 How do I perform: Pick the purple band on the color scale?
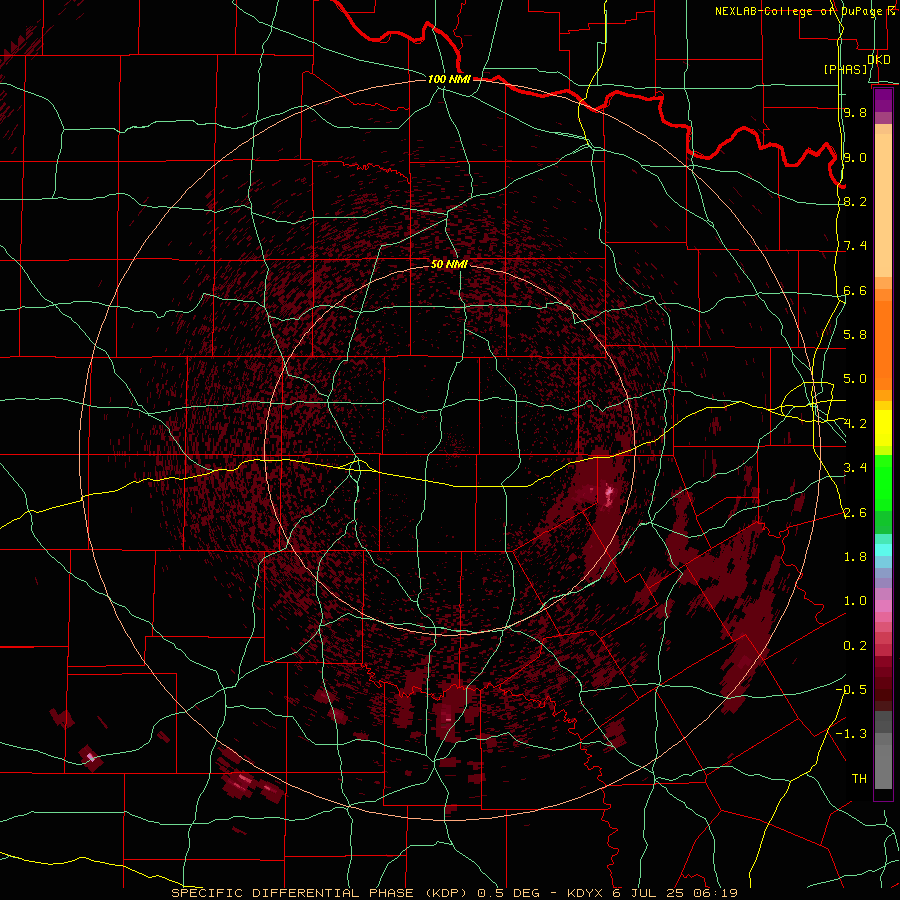click(883, 100)
